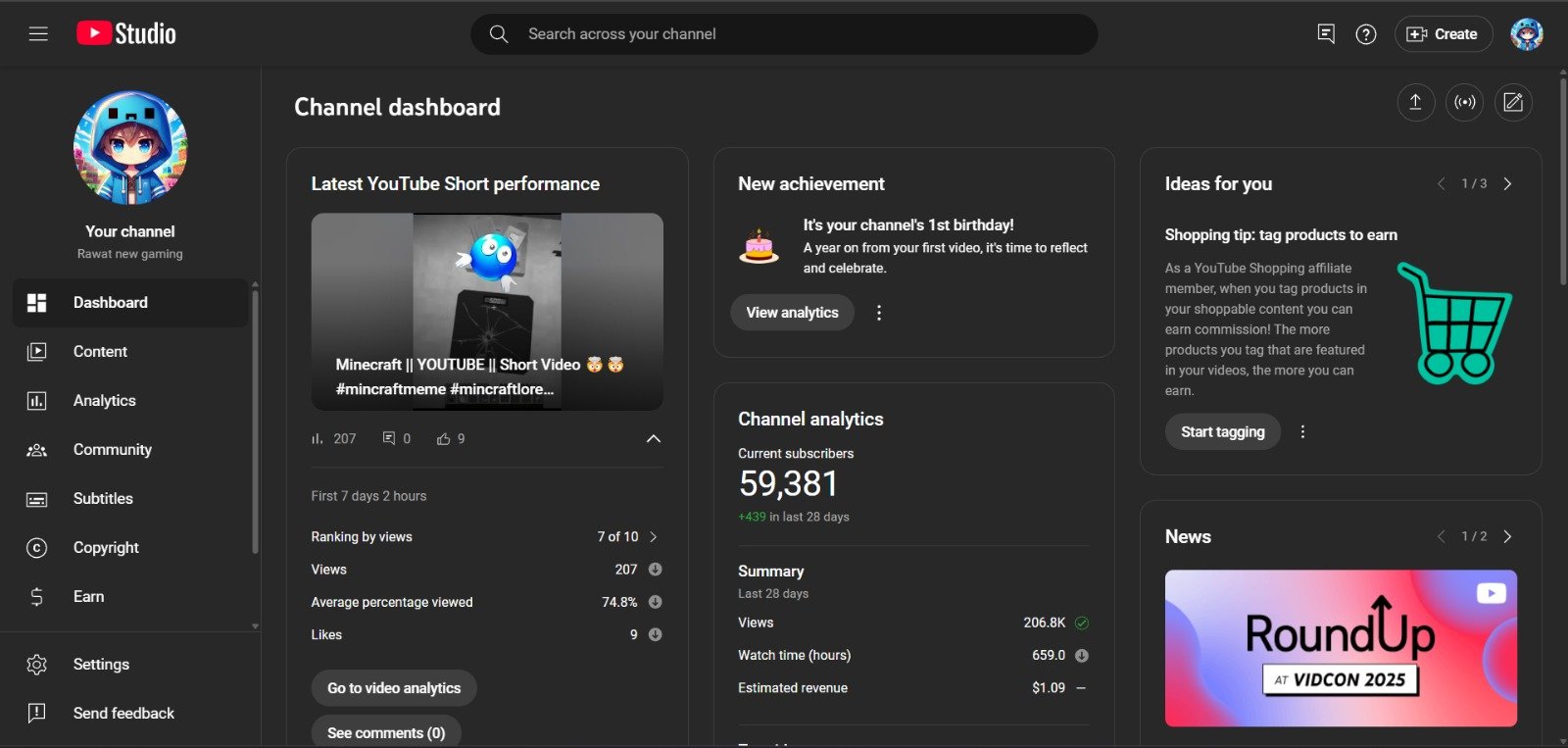Click the Create post pencil icon

coord(1513,102)
